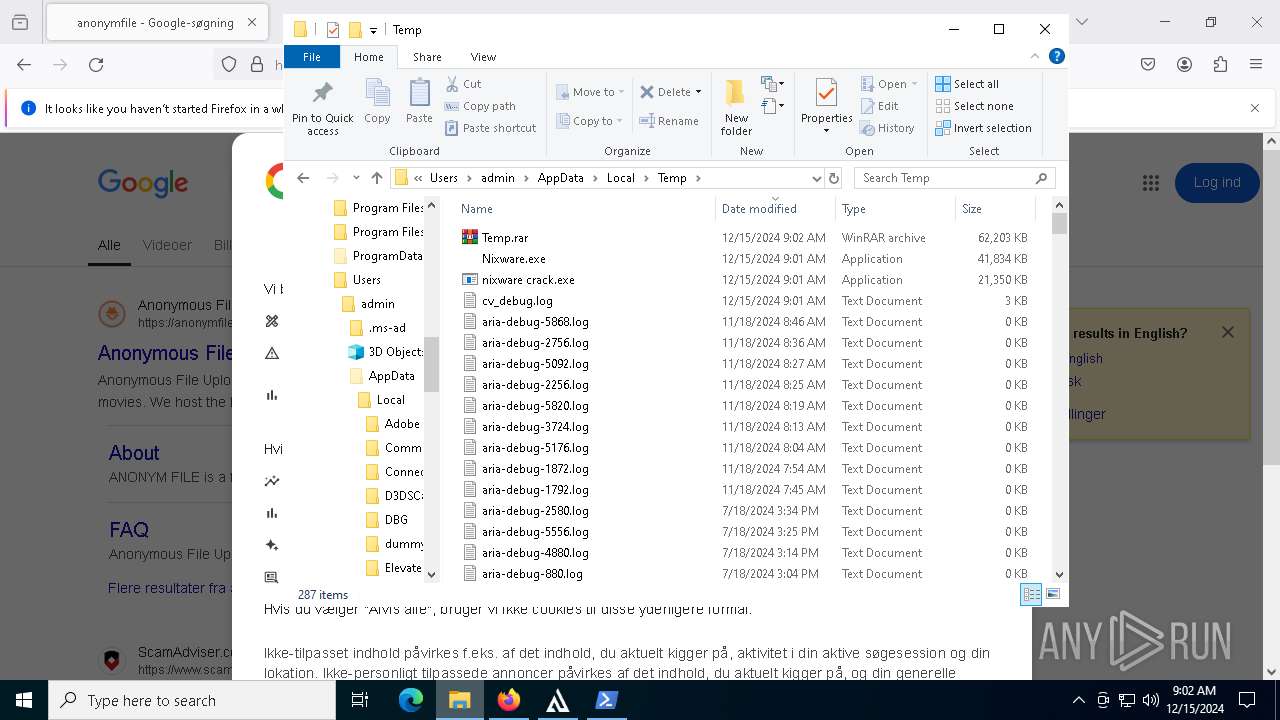Select the Temp.rar file
The width and height of the screenshot is (1280, 720).
[x=505, y=238]
